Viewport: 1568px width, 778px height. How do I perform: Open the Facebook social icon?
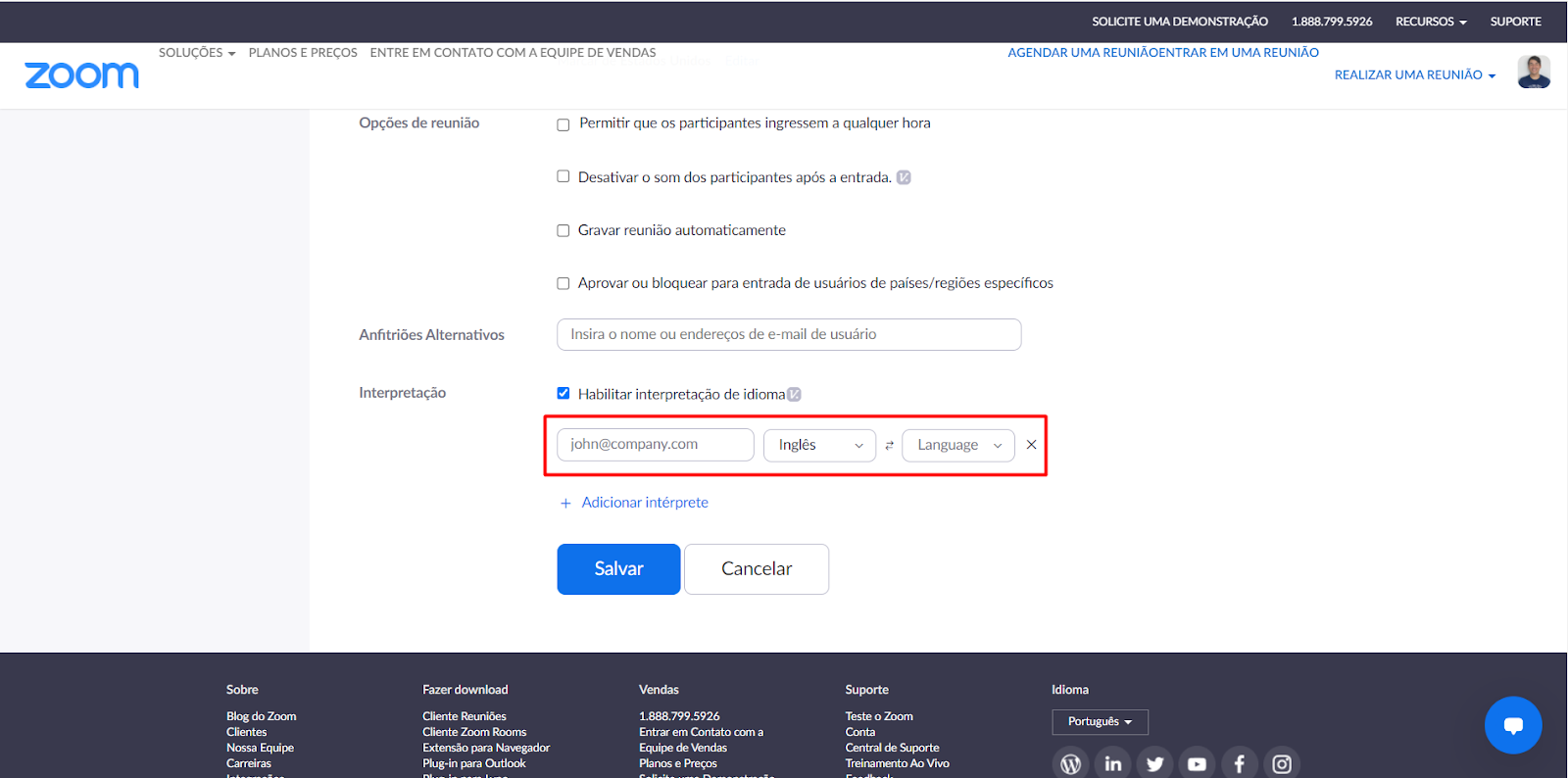pyautogui.click(x=1240, y=763)
